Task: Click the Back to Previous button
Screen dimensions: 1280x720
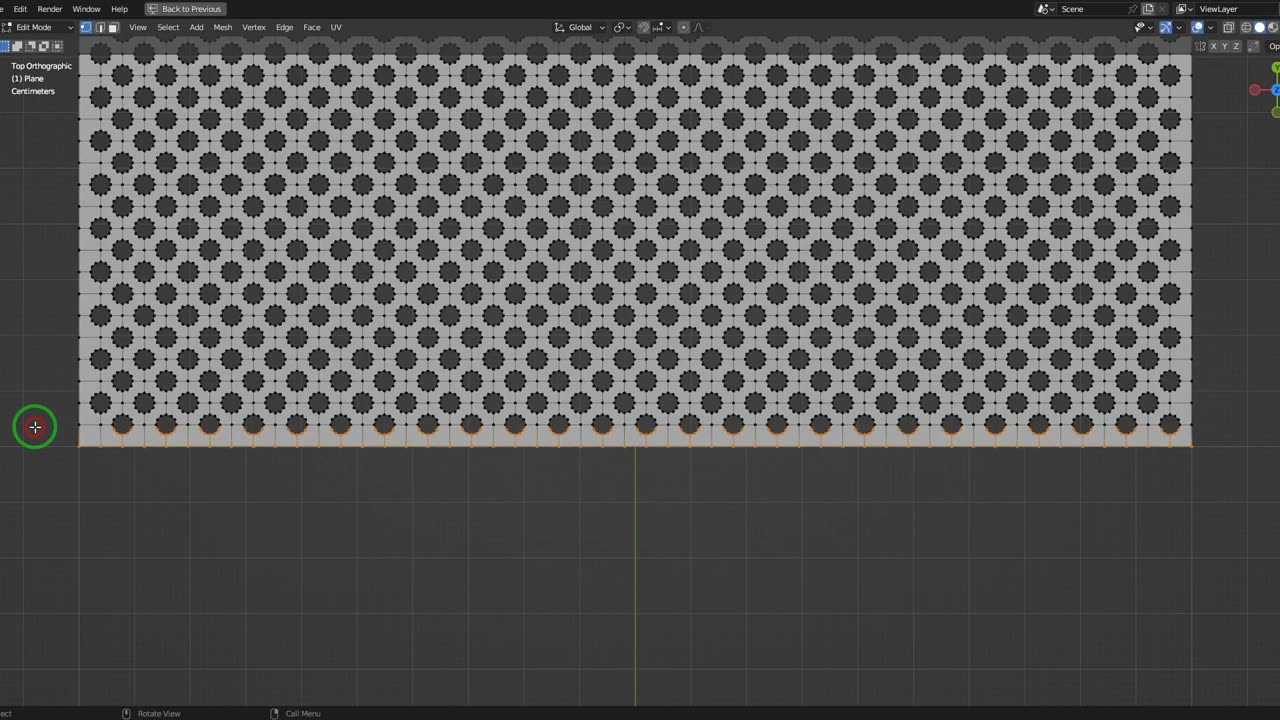Action: click(184, 9)
